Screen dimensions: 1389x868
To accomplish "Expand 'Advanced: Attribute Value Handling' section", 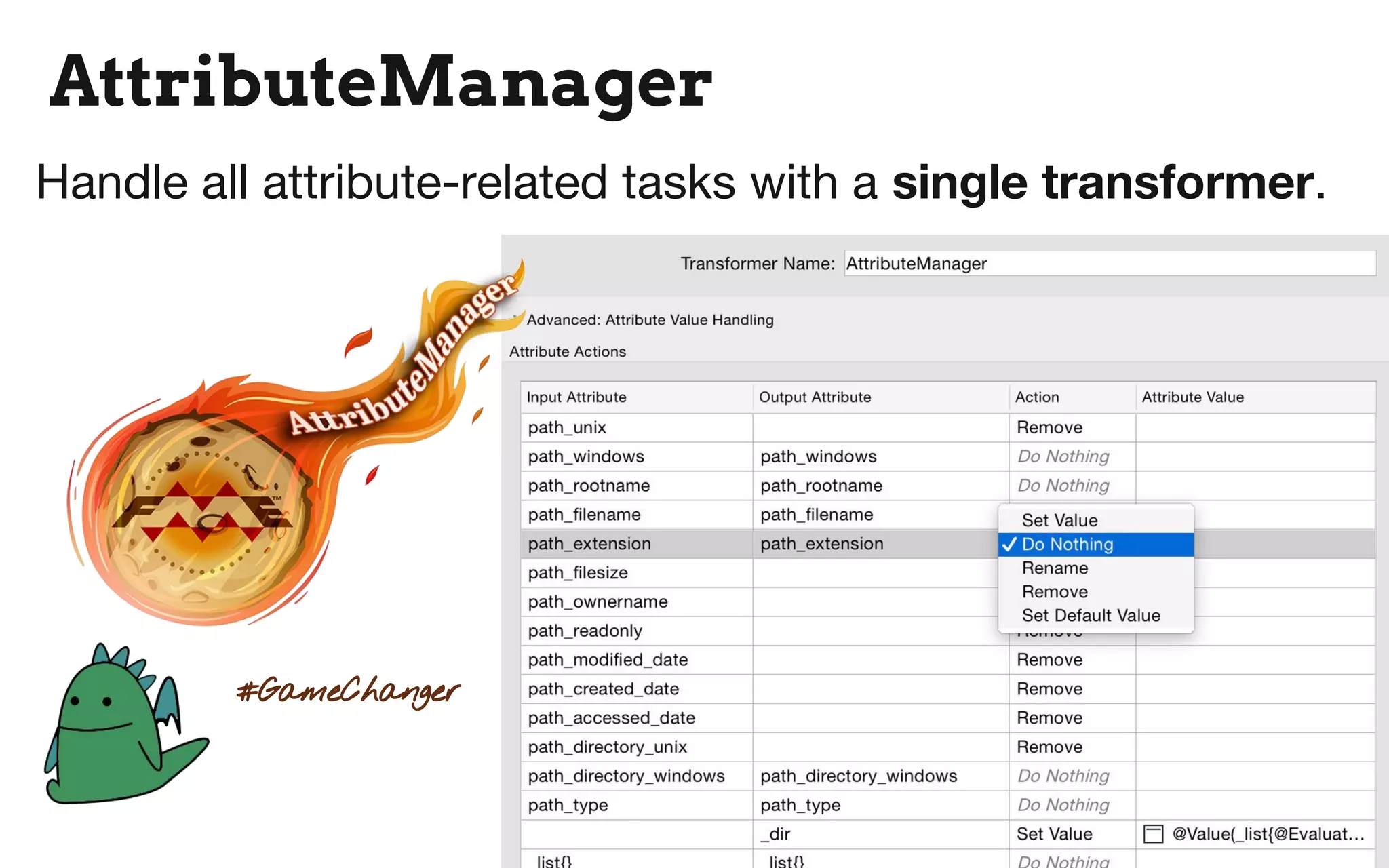I will coord(650,320).
